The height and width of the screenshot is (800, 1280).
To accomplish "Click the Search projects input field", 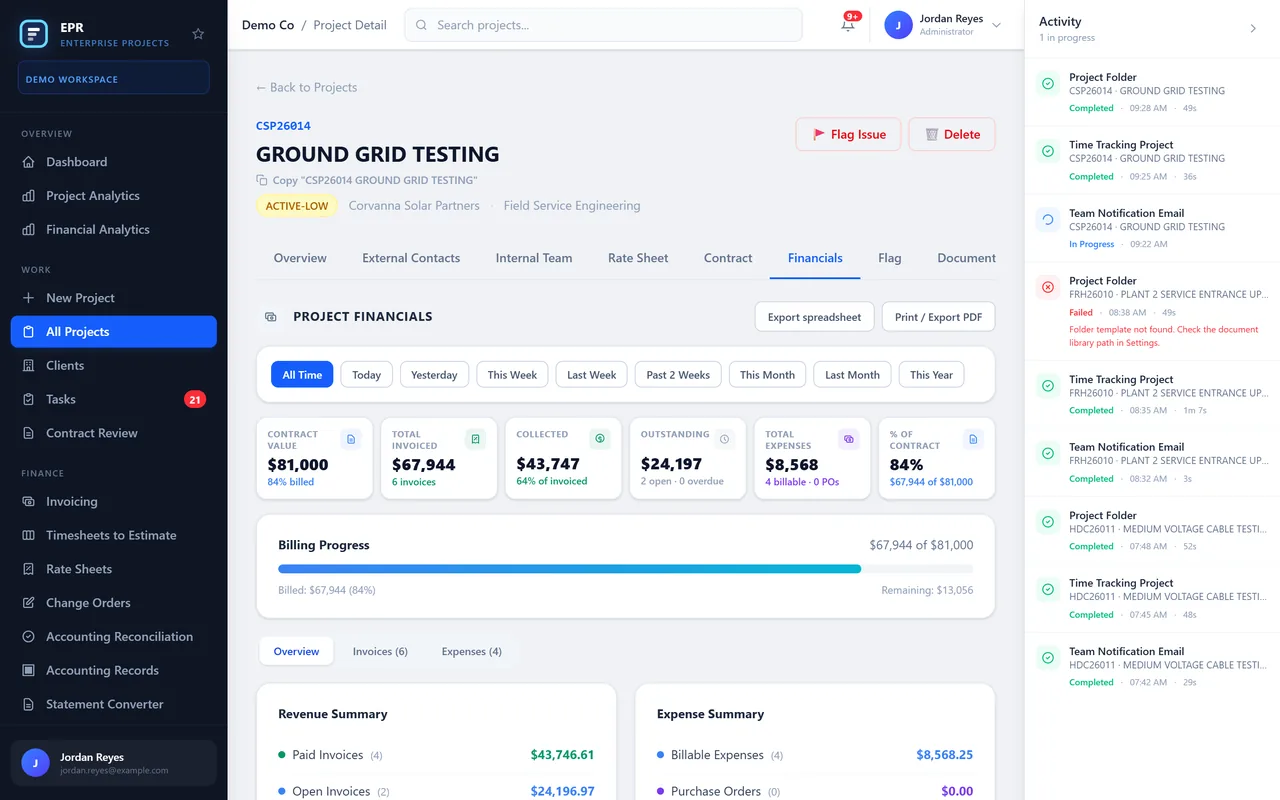I will pos(603,25).
